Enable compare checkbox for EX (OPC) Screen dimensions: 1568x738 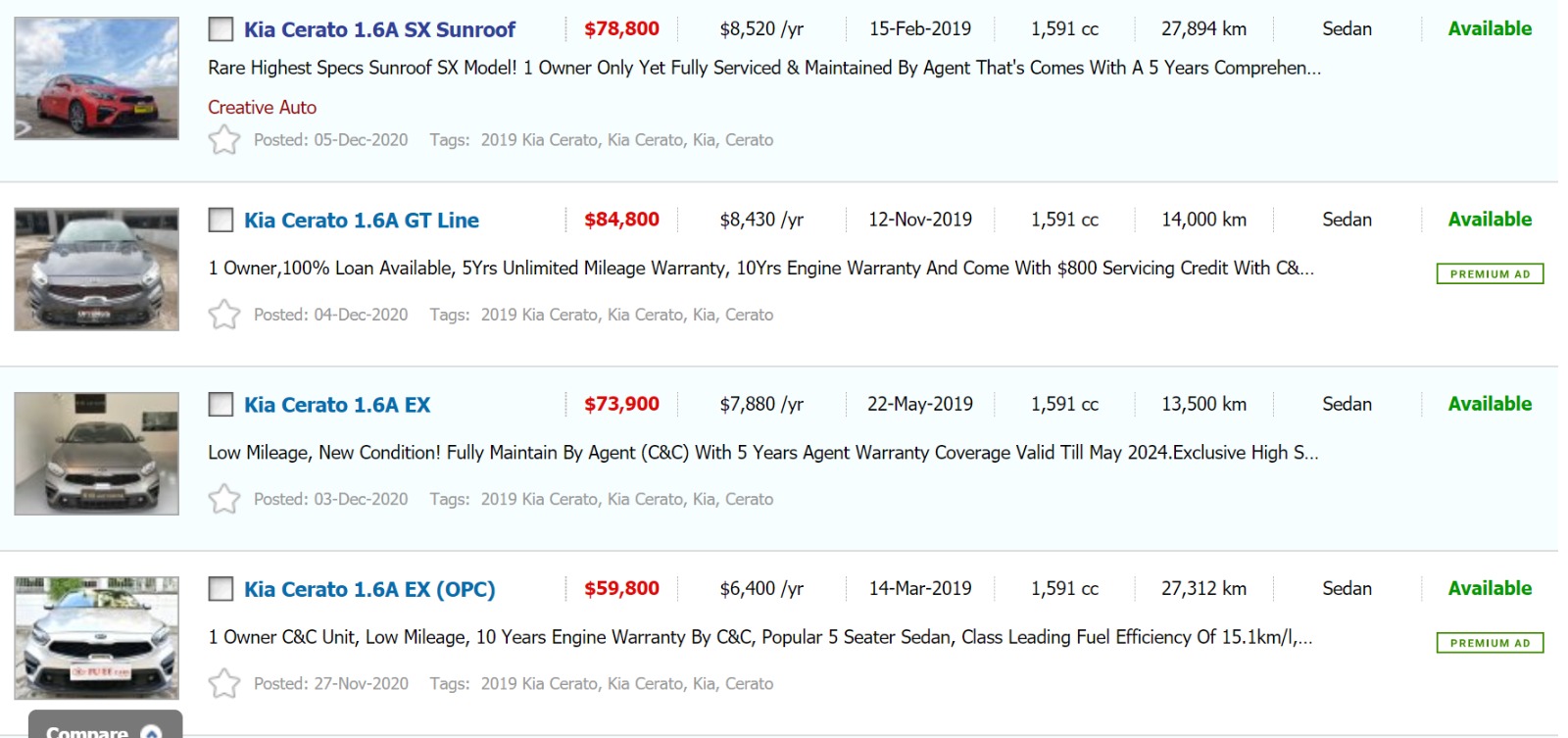[221, 589]
